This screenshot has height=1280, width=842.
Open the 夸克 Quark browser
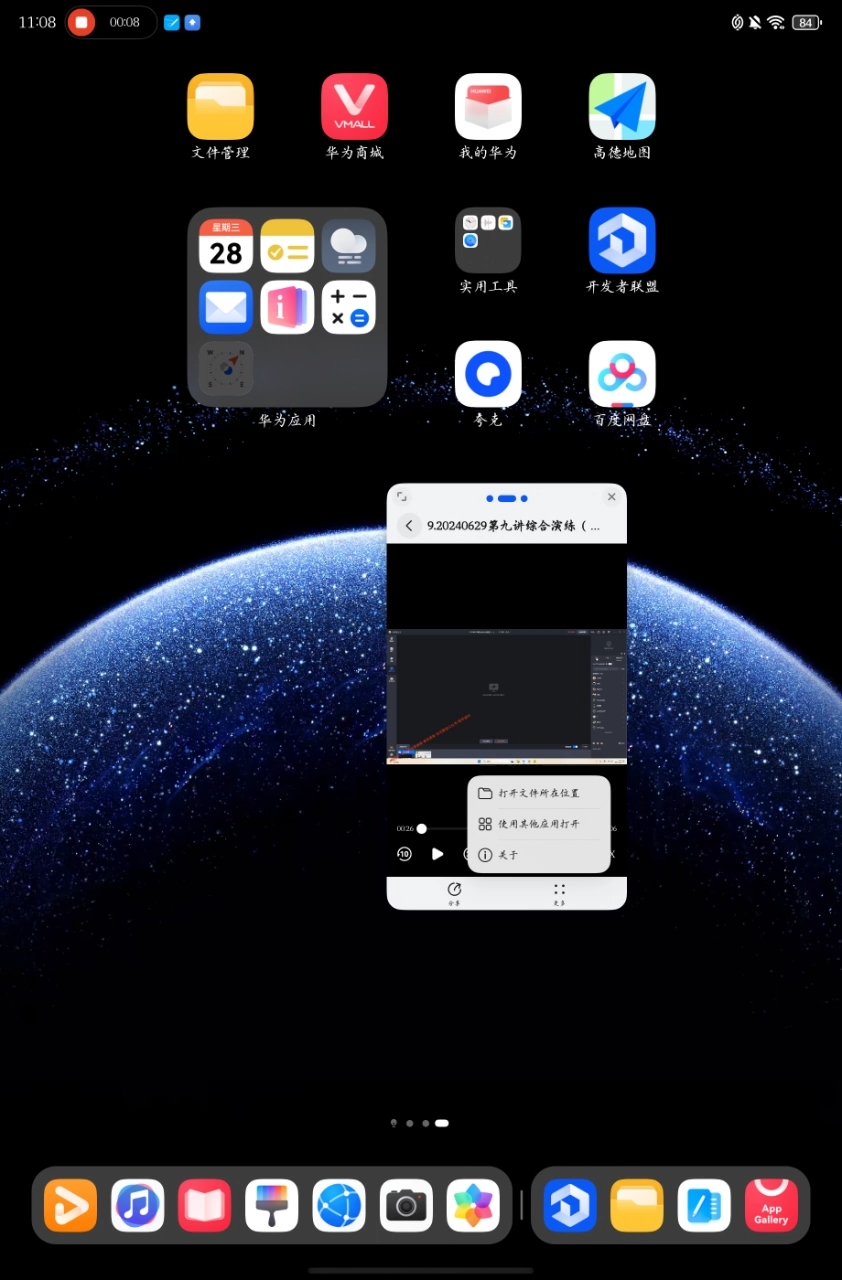(488, 374)
